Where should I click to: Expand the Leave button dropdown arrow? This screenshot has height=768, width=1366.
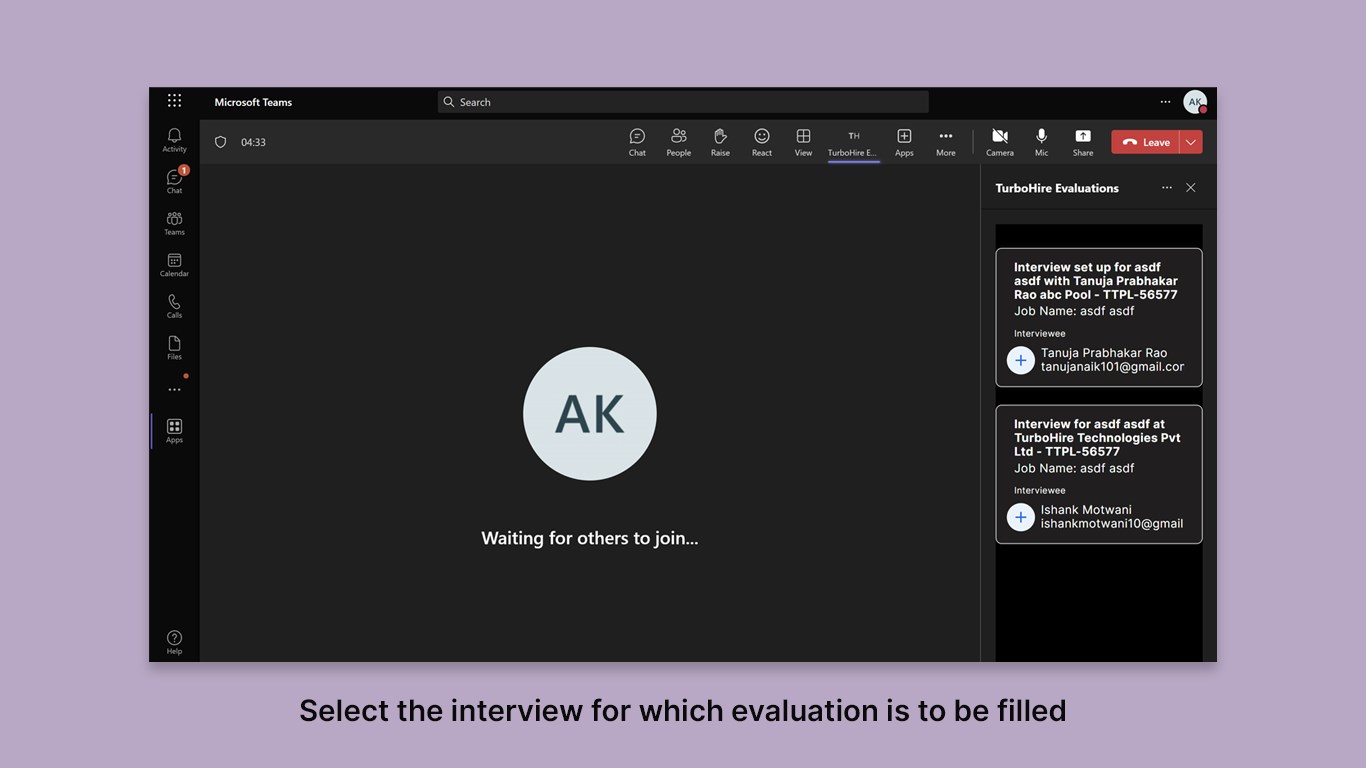pyautogui.click(x=1191, y=142)
